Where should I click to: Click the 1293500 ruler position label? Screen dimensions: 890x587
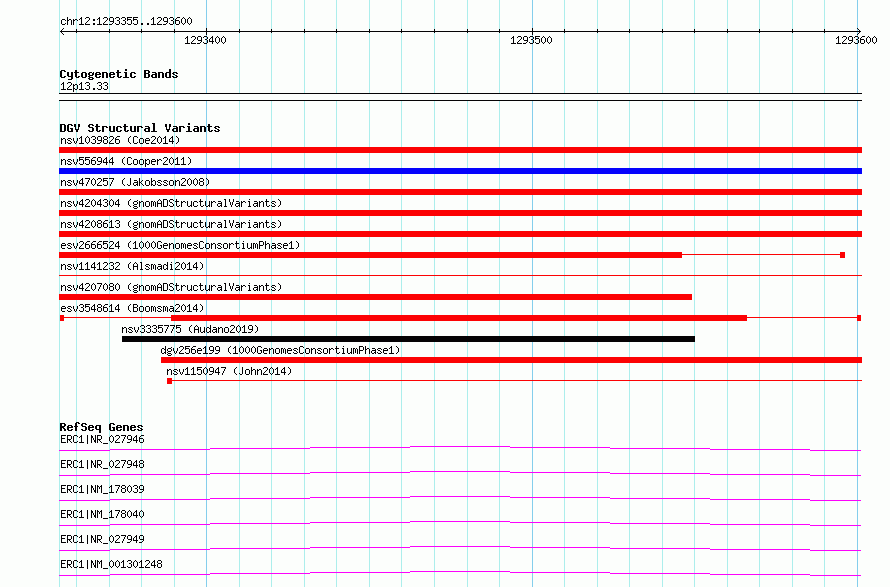pyautogui.click(x=531, y=40)
